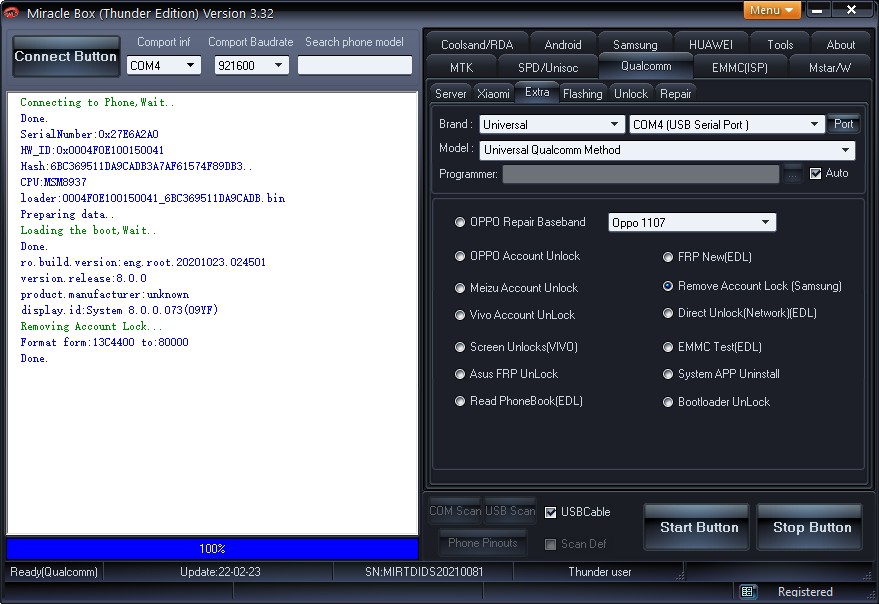Viewport: 879px width, 604px height.
Task: Select System APP Uninstall radio option
Action: [x=668, y=374]
